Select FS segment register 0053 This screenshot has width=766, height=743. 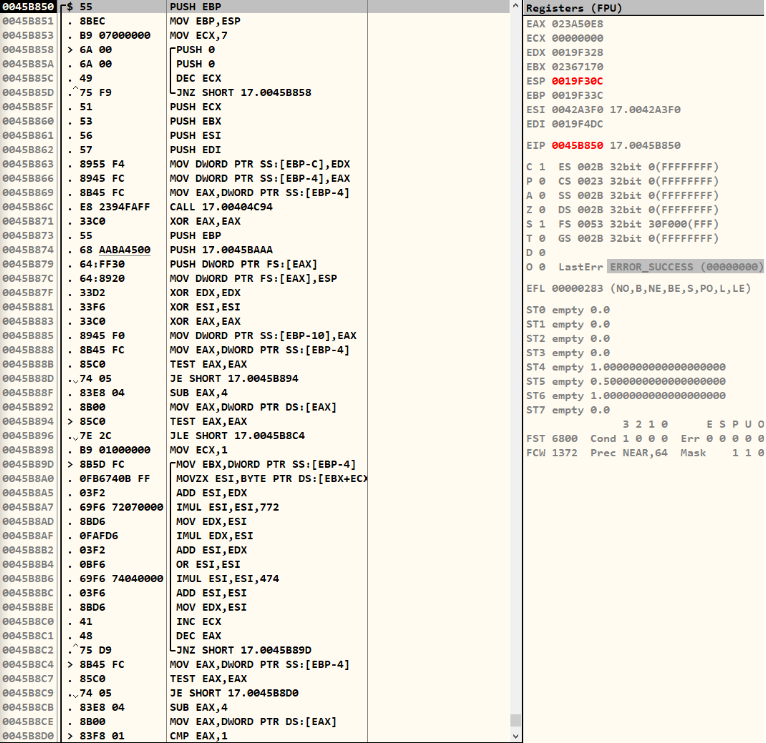tap(590, 224)
